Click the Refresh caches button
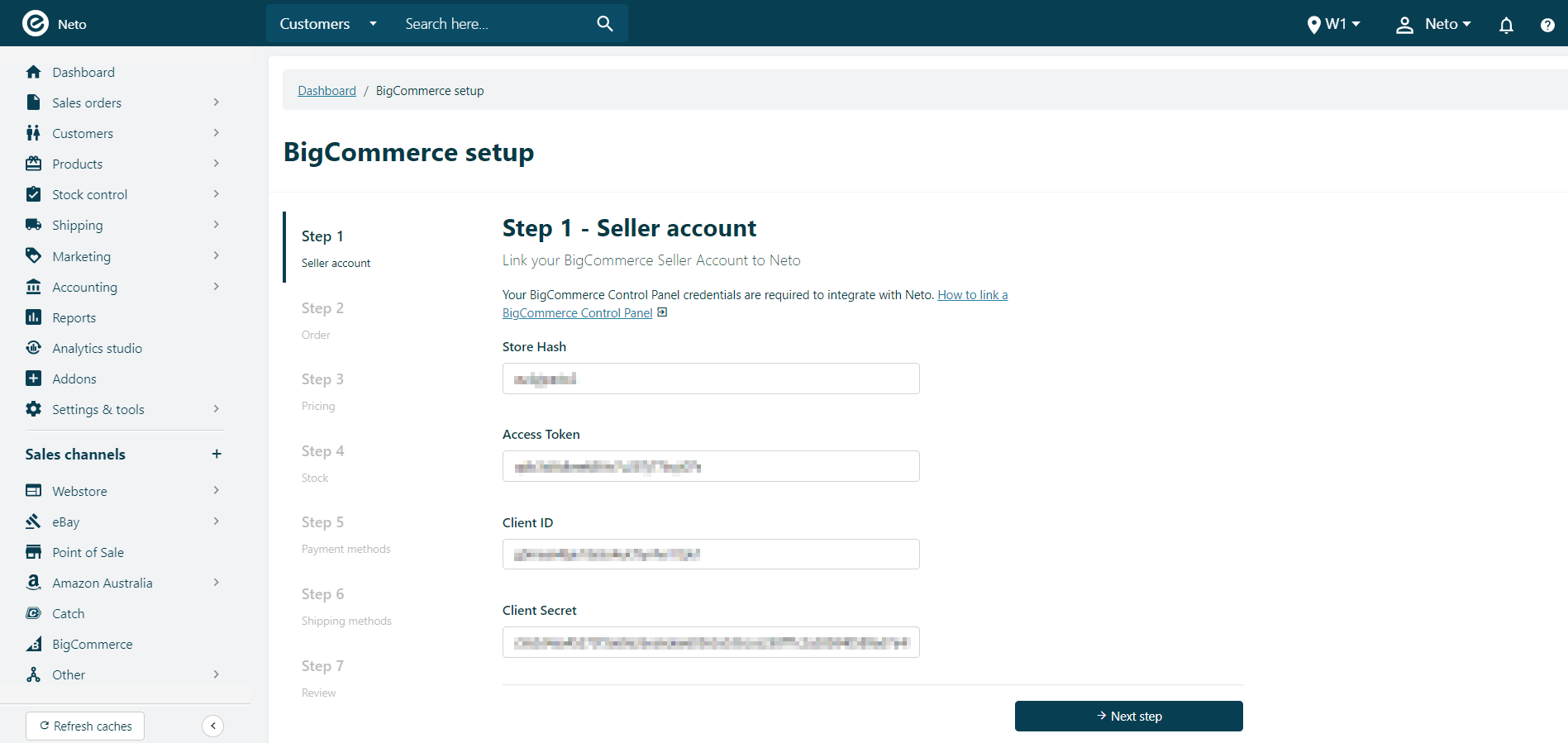 tap(85, 726)
